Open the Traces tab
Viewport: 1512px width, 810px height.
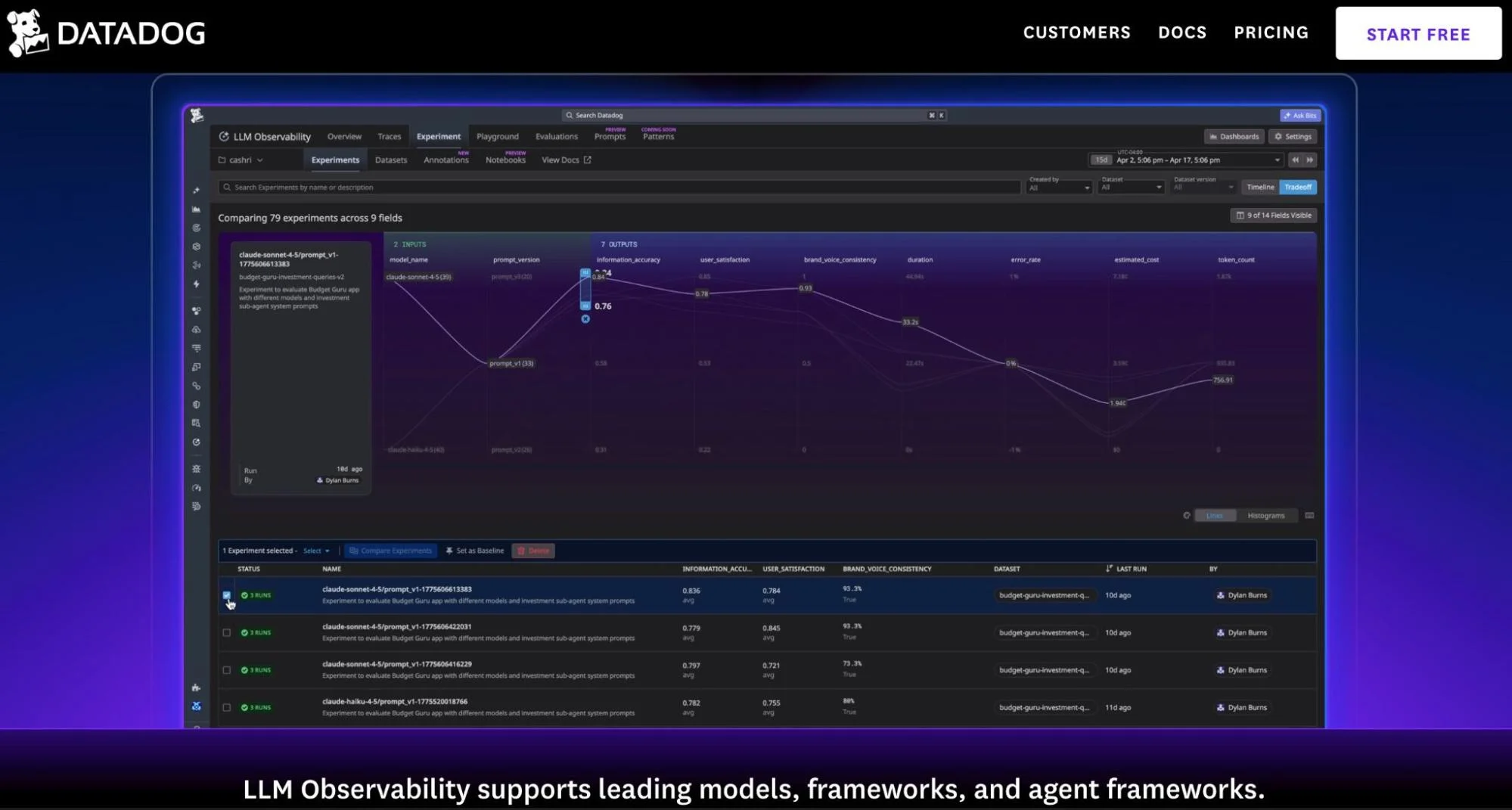point(390,137)
